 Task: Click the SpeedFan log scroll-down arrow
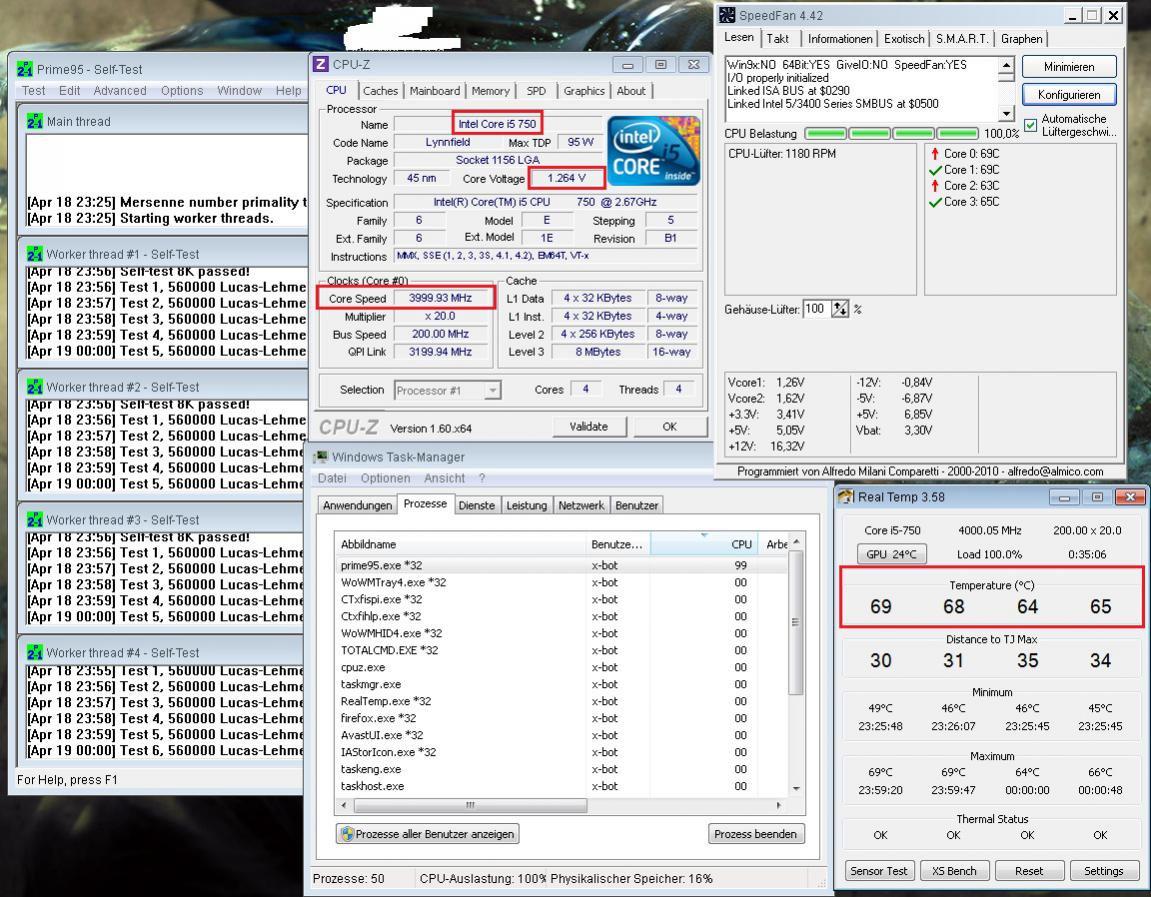[x=1006, y=114]
